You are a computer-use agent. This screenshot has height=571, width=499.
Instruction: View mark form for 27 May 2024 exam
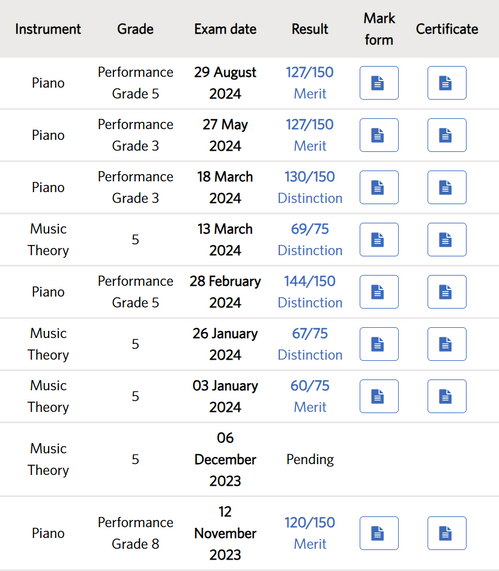pos(379,135)
